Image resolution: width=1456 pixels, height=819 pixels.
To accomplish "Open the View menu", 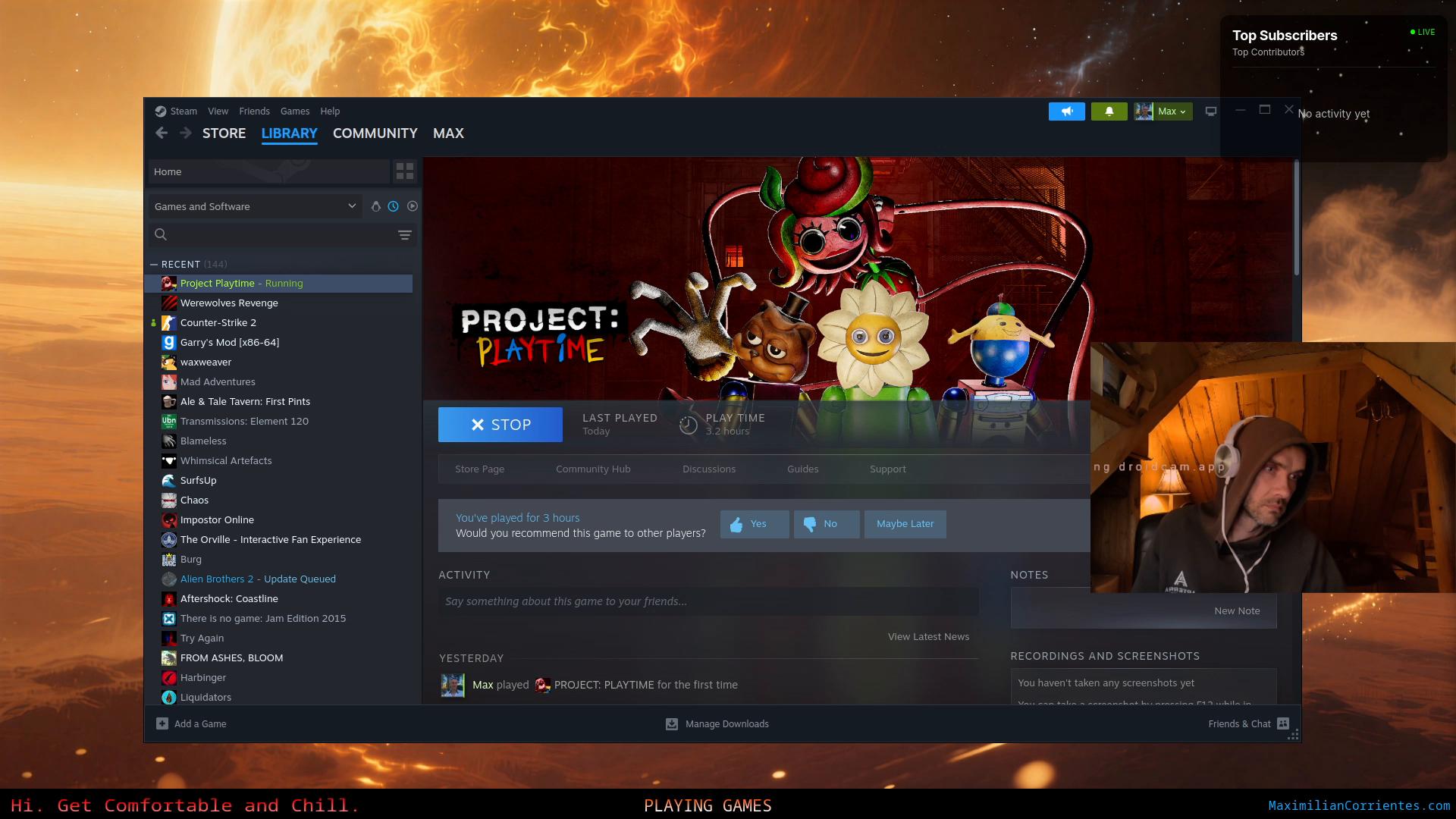I will (x=218, y=111).
